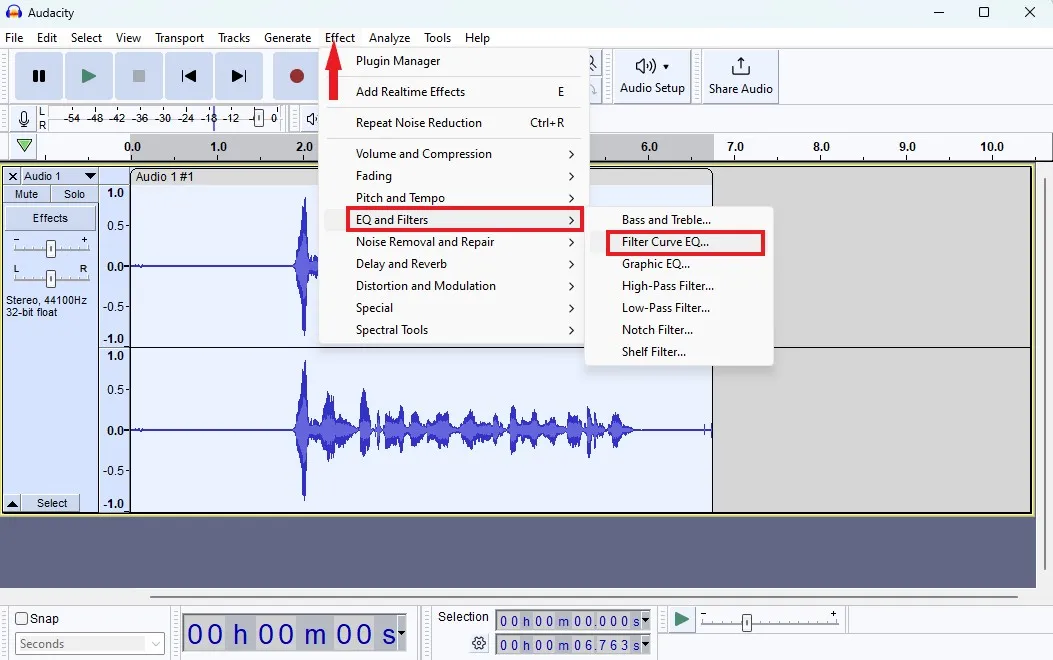Choose High-Pass Filter effect
The image size is (1053, 660).
679,286
